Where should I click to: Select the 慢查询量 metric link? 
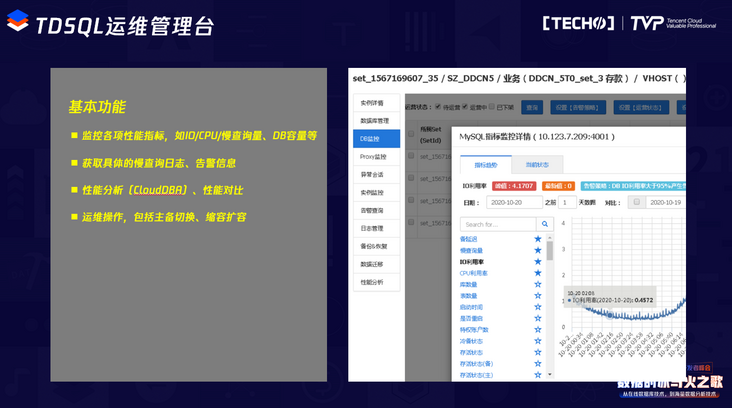[471, 250]
